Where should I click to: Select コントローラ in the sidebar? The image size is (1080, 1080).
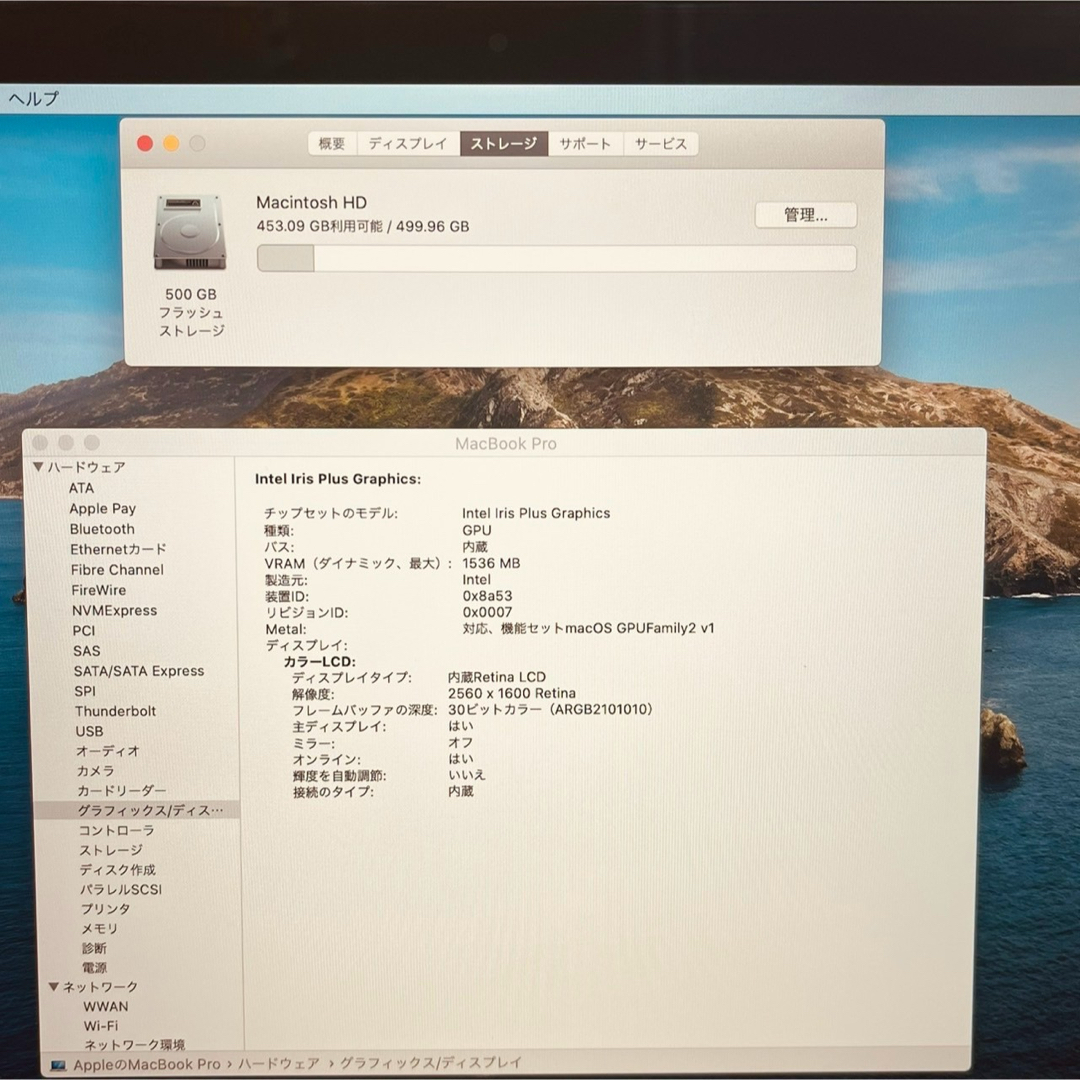pos(116,831)
